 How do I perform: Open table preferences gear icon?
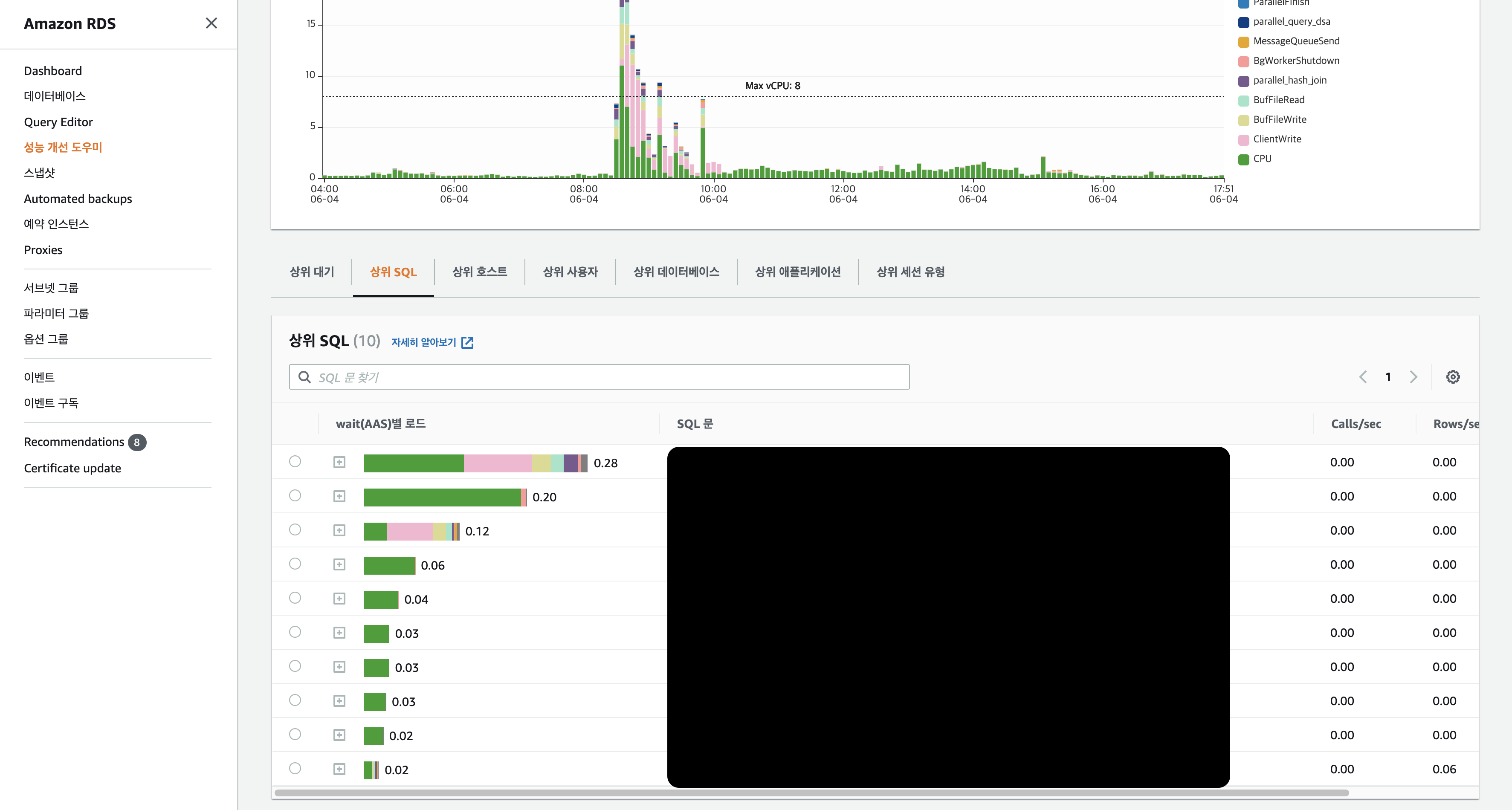[1453, 377]
